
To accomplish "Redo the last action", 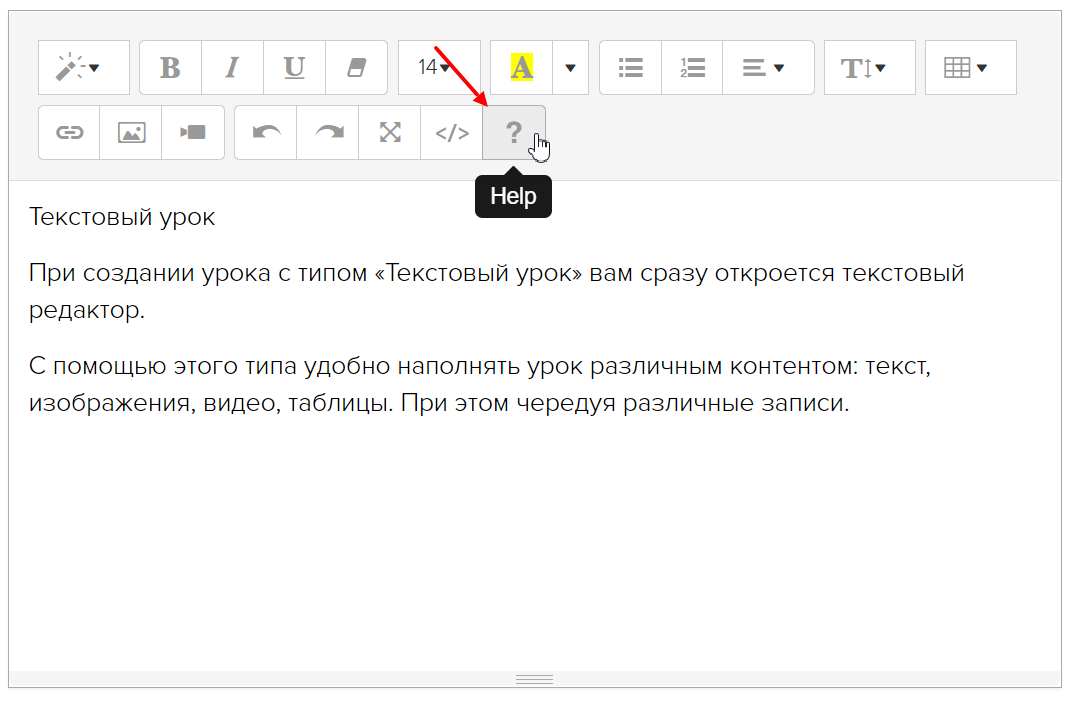I will pyautogui.click(x=328, y=133).
